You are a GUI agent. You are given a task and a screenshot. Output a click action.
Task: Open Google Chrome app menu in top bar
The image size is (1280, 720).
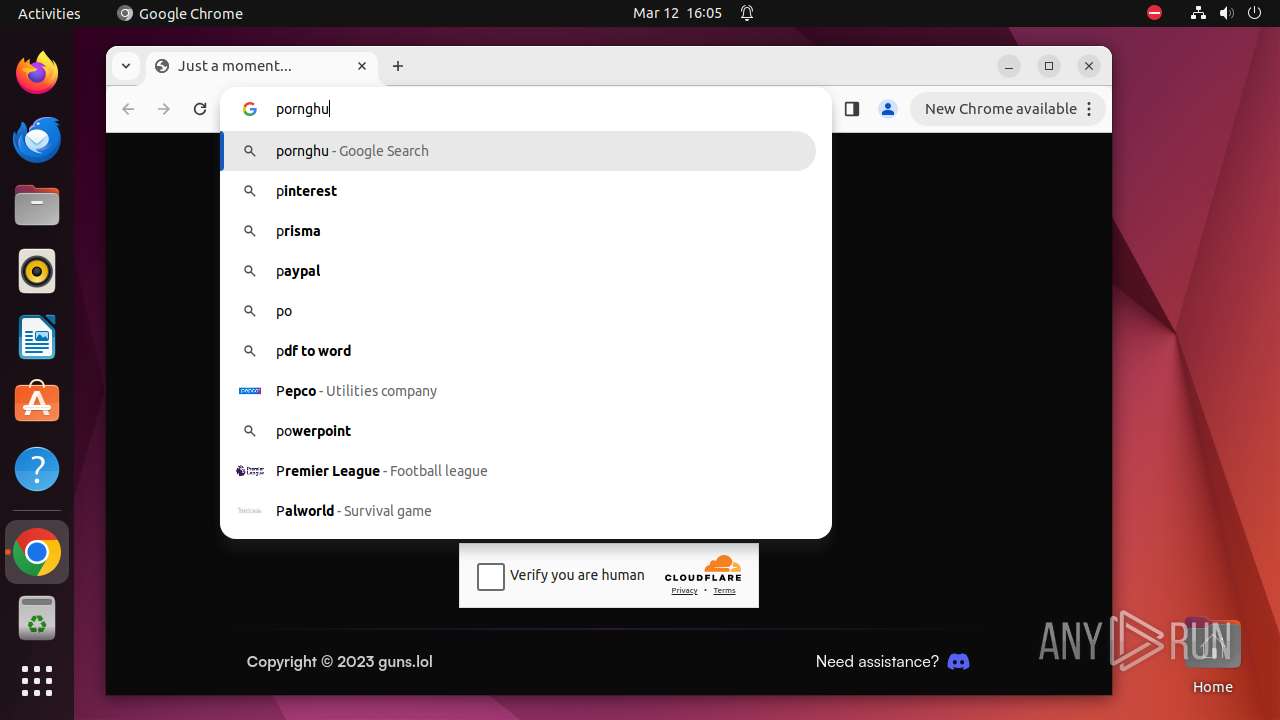click(180, 13)
